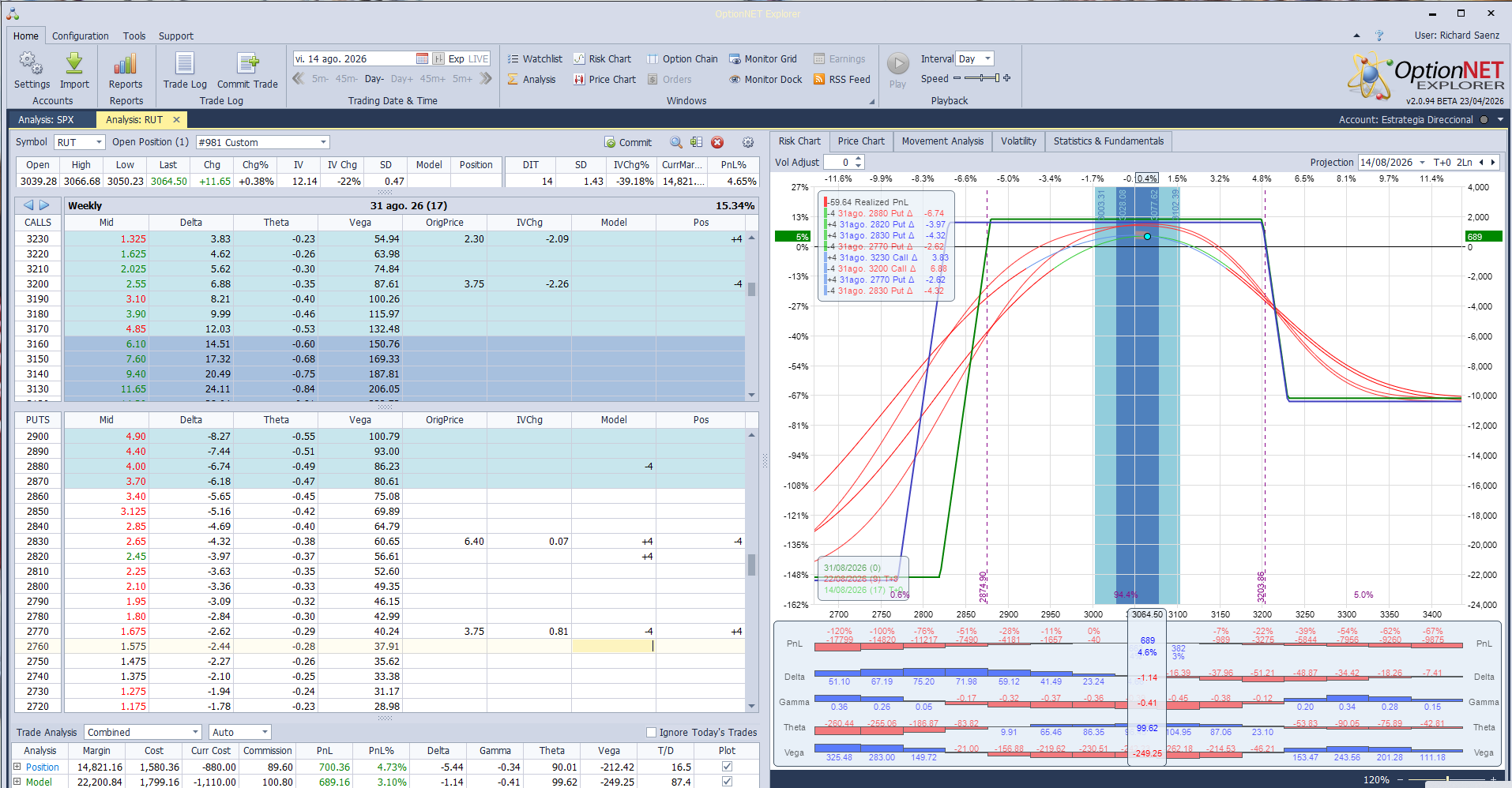Toggle the 2Ln projection lines option
Viewport: 1512px width, 788px height.
(x=1464, y=162)
